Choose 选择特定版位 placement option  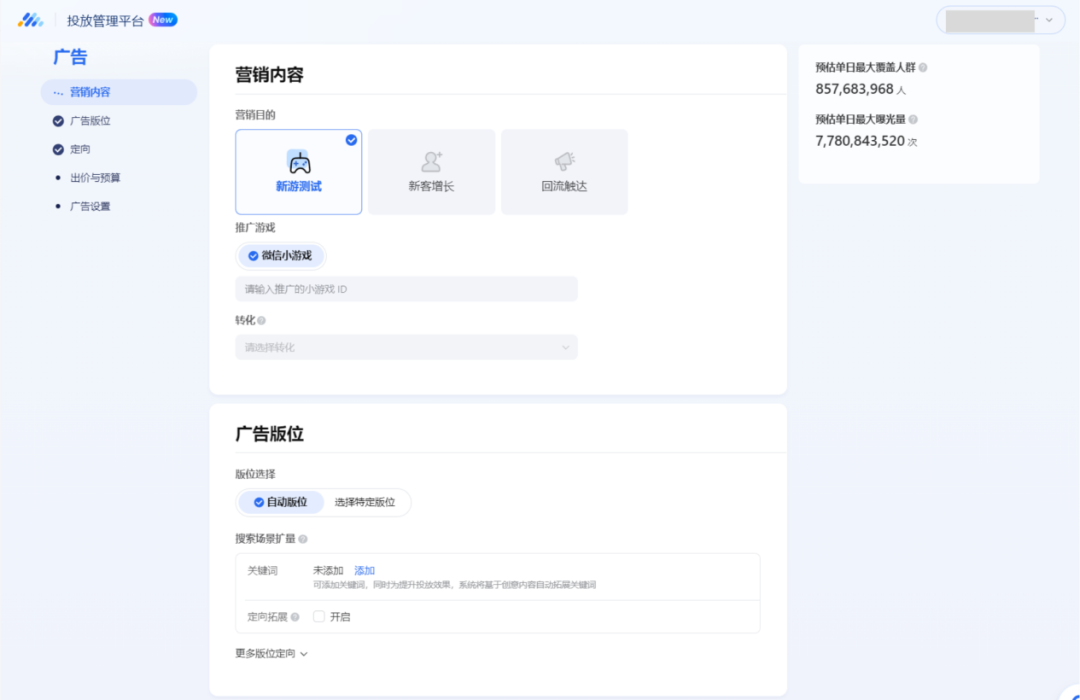[x=365, y=502]
